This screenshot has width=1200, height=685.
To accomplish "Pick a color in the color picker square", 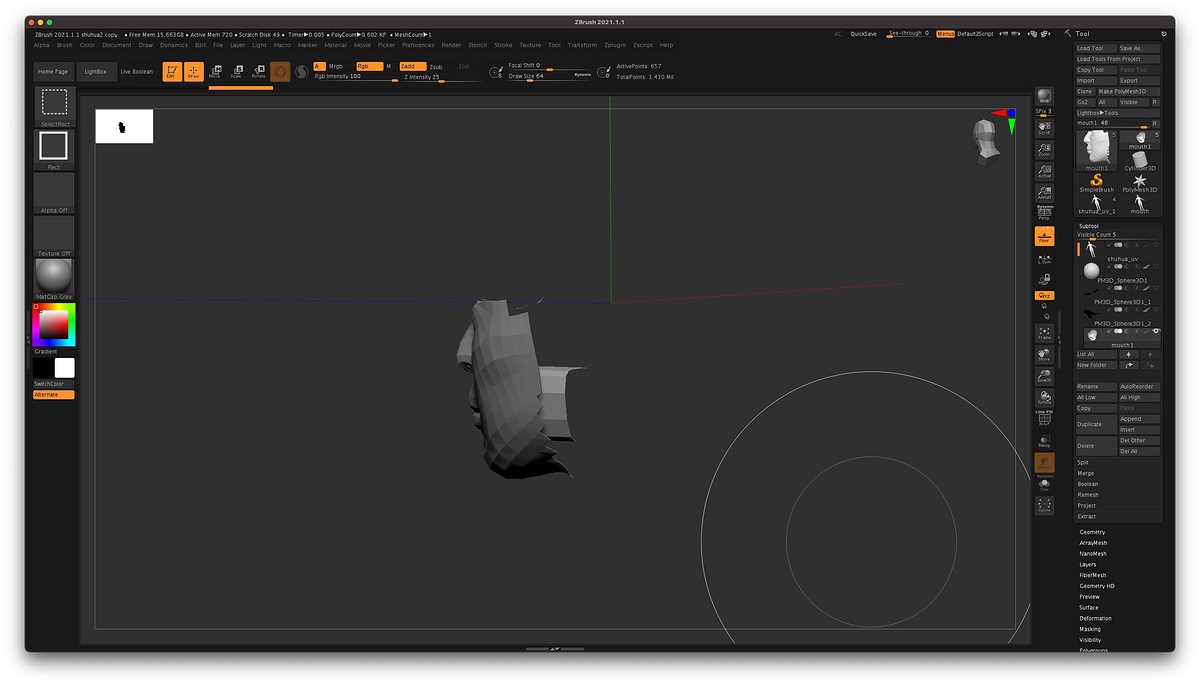I will coord(54,326).
